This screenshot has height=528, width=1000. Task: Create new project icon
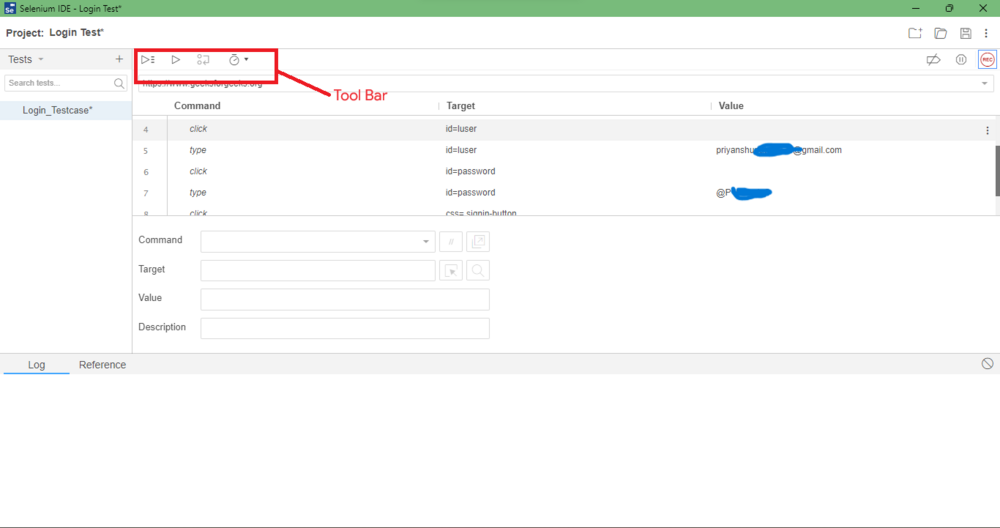[915, 33]
